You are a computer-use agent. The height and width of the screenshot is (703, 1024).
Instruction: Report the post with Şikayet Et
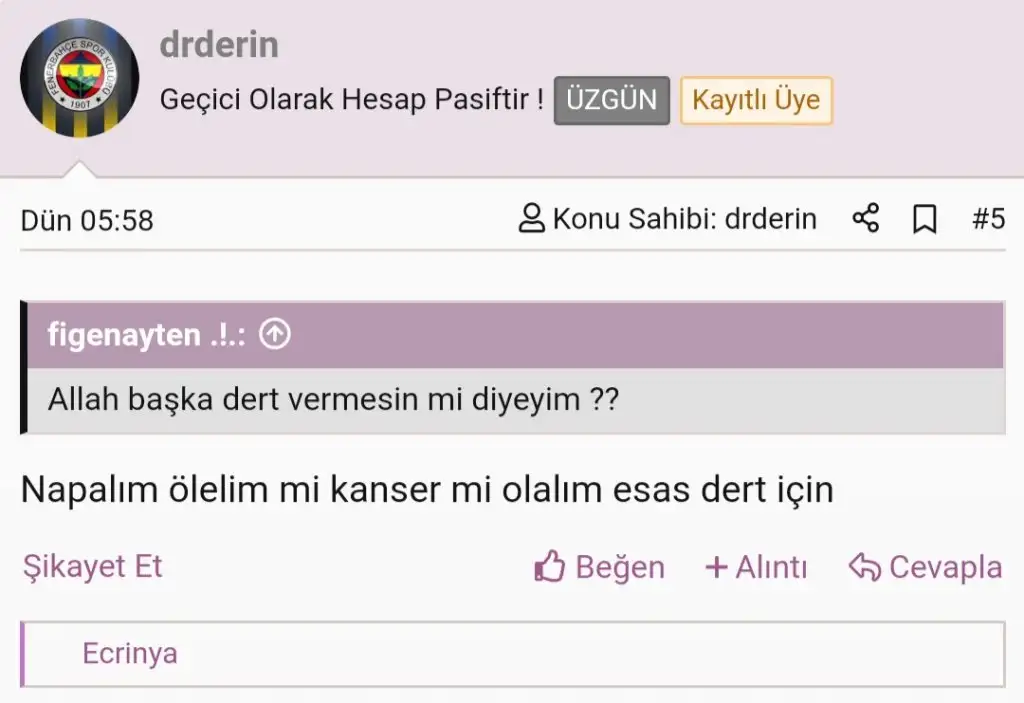tap(92, 567)
